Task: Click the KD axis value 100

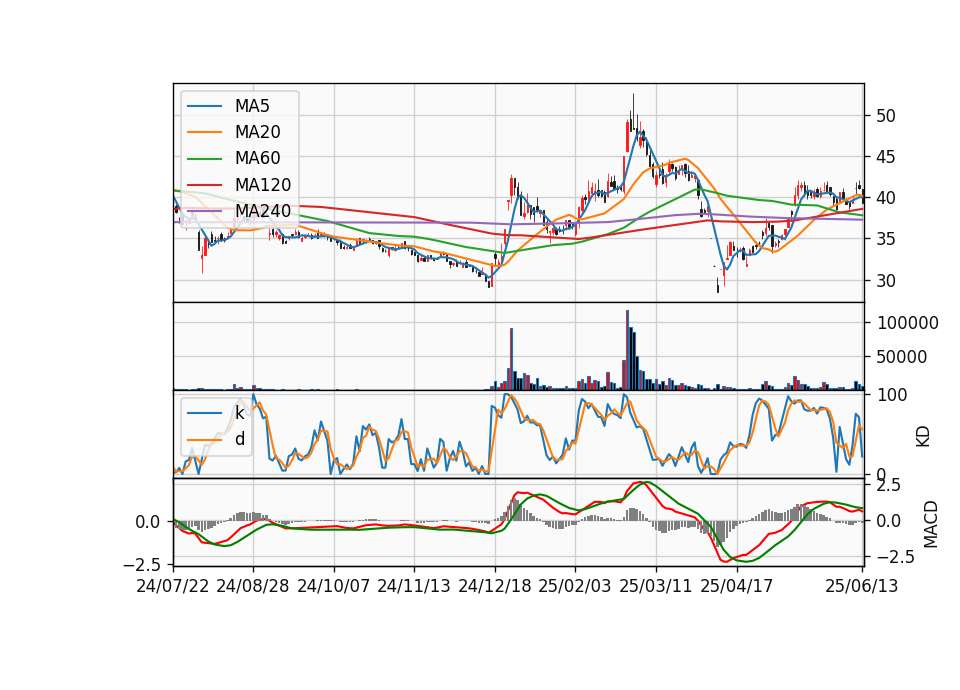Action: coord(892,395)
